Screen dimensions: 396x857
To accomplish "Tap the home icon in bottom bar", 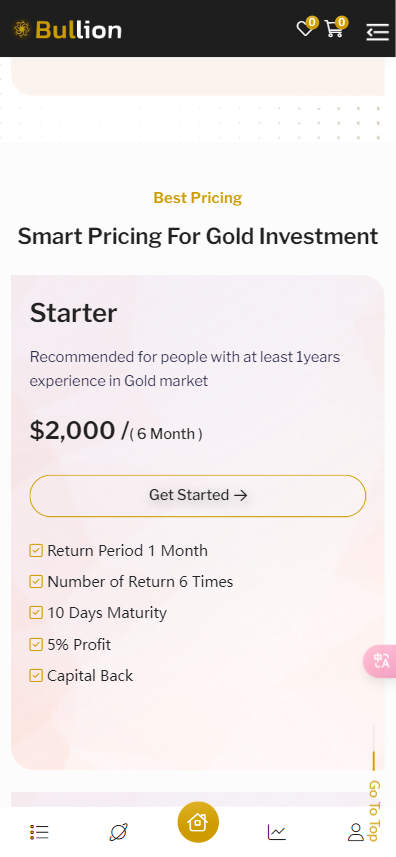I will point(198,822).
